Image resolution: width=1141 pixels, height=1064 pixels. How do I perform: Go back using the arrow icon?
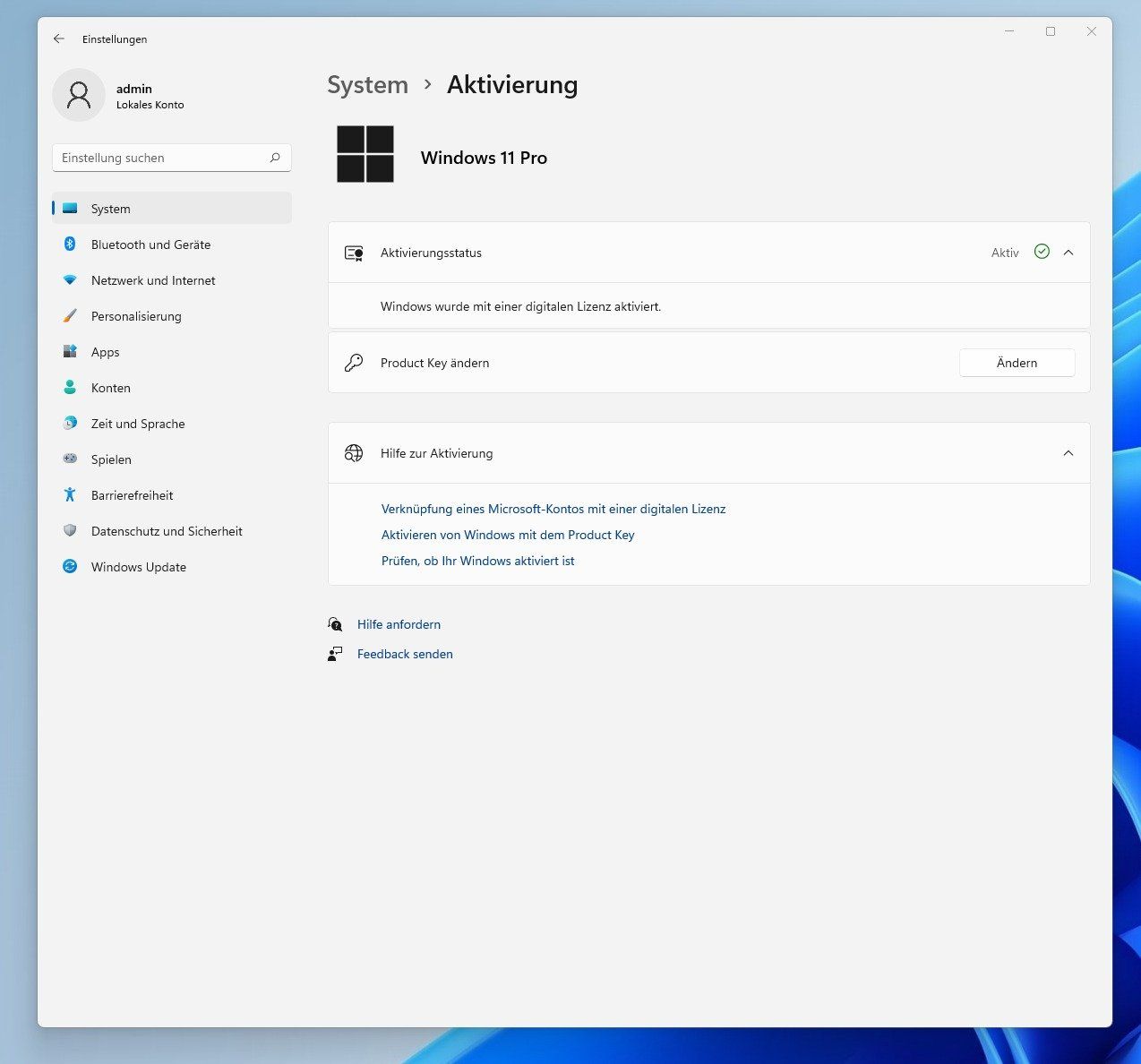click(x=59, y=39)
